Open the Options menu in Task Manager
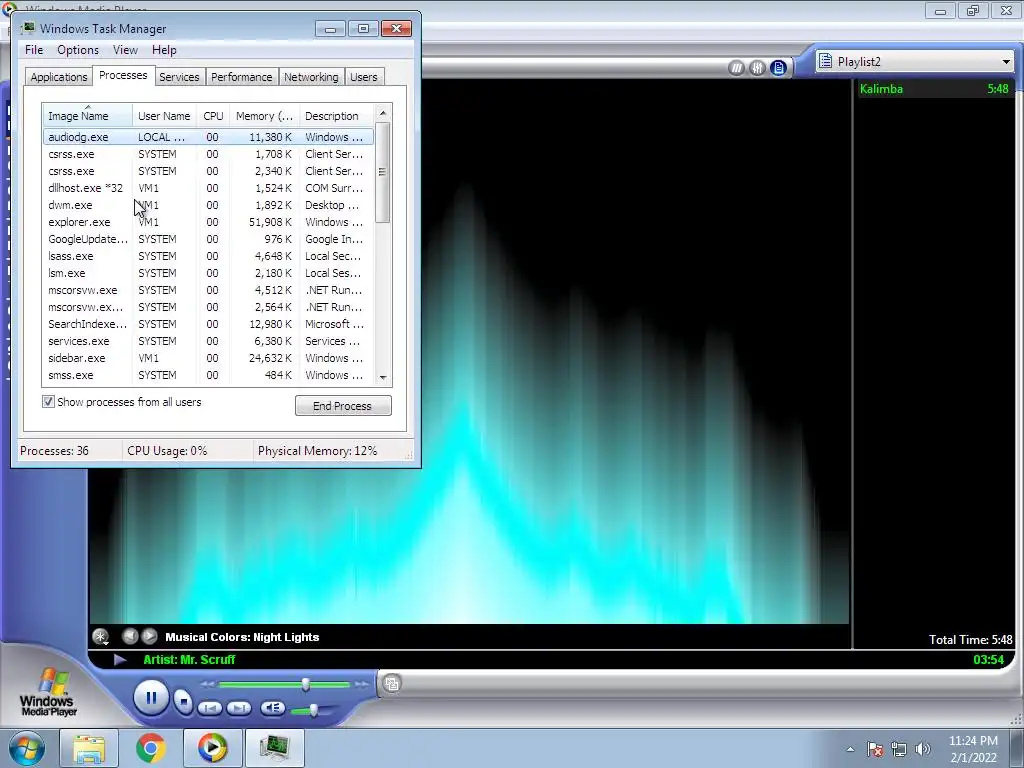Screen dimensions: 1024x768 tap(78, 50)
